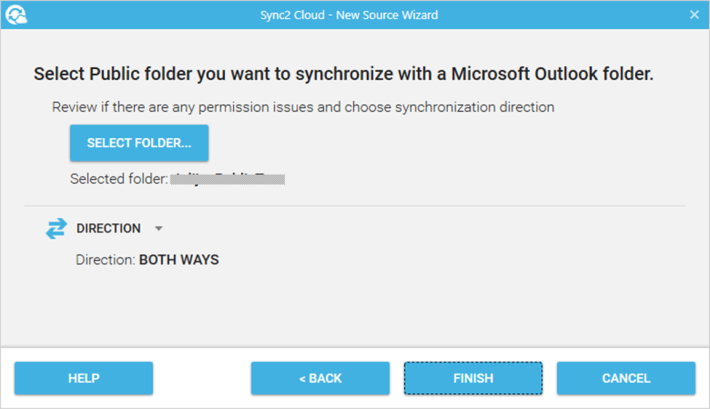Click empty area below the direction setting
Viewport: 710px width, 409px height.
[x=355, y=308]
